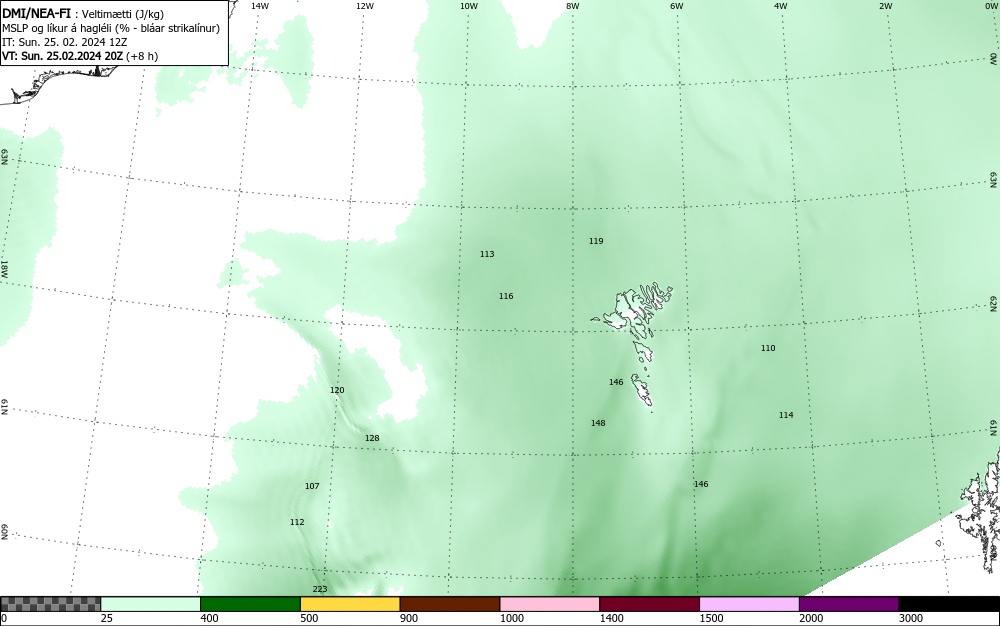This screenshot has height=626, width=1000.
Task: Select the light mint green legend swatch
Action: (x=151, y=604)
